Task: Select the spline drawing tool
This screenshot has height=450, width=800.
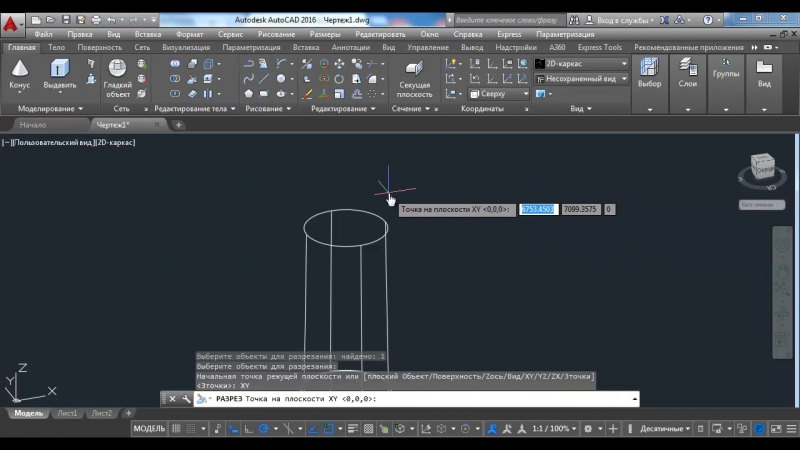Action: [248, 79]
